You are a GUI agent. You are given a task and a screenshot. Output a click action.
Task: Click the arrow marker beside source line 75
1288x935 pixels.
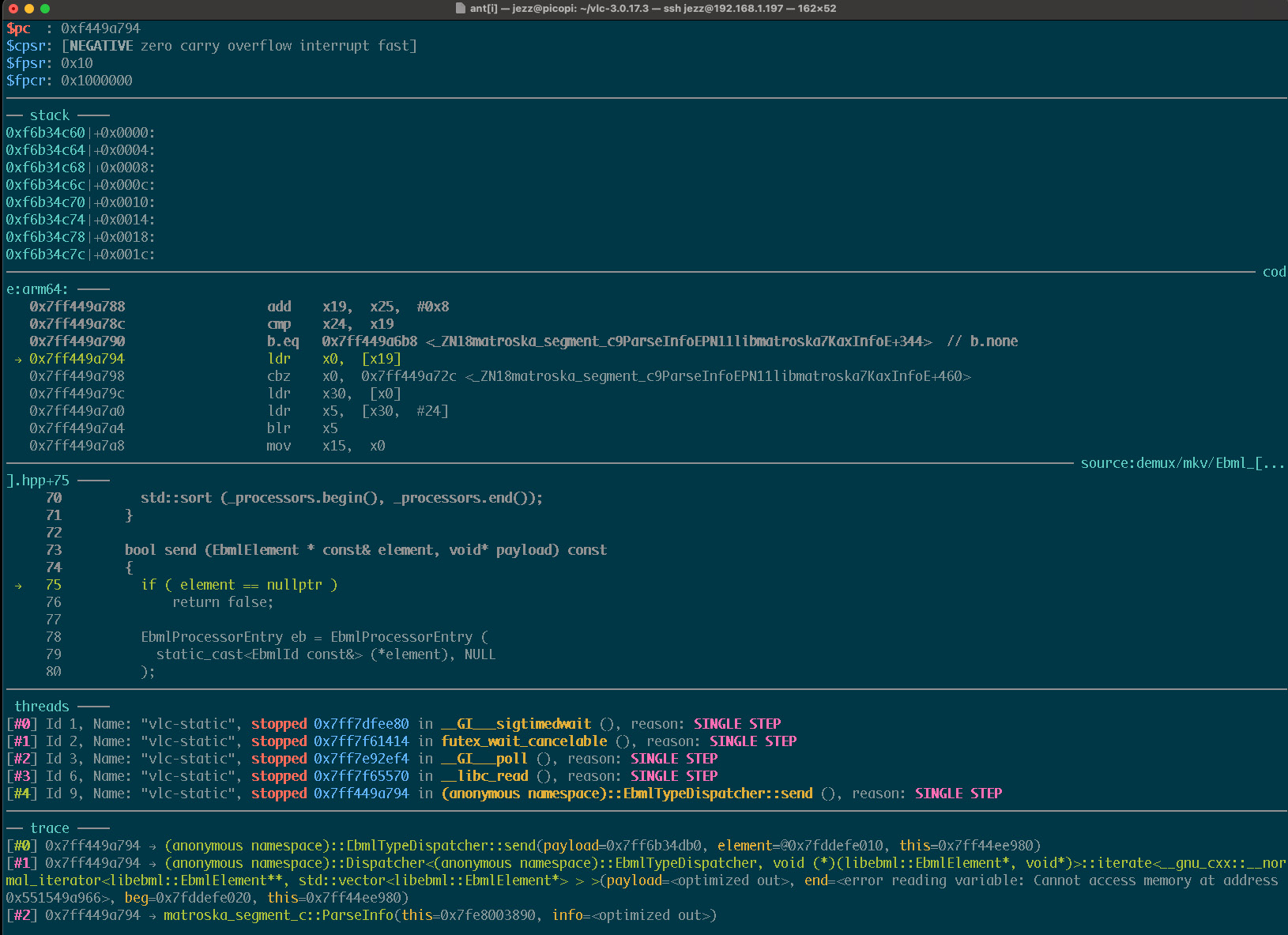(18, 586)
